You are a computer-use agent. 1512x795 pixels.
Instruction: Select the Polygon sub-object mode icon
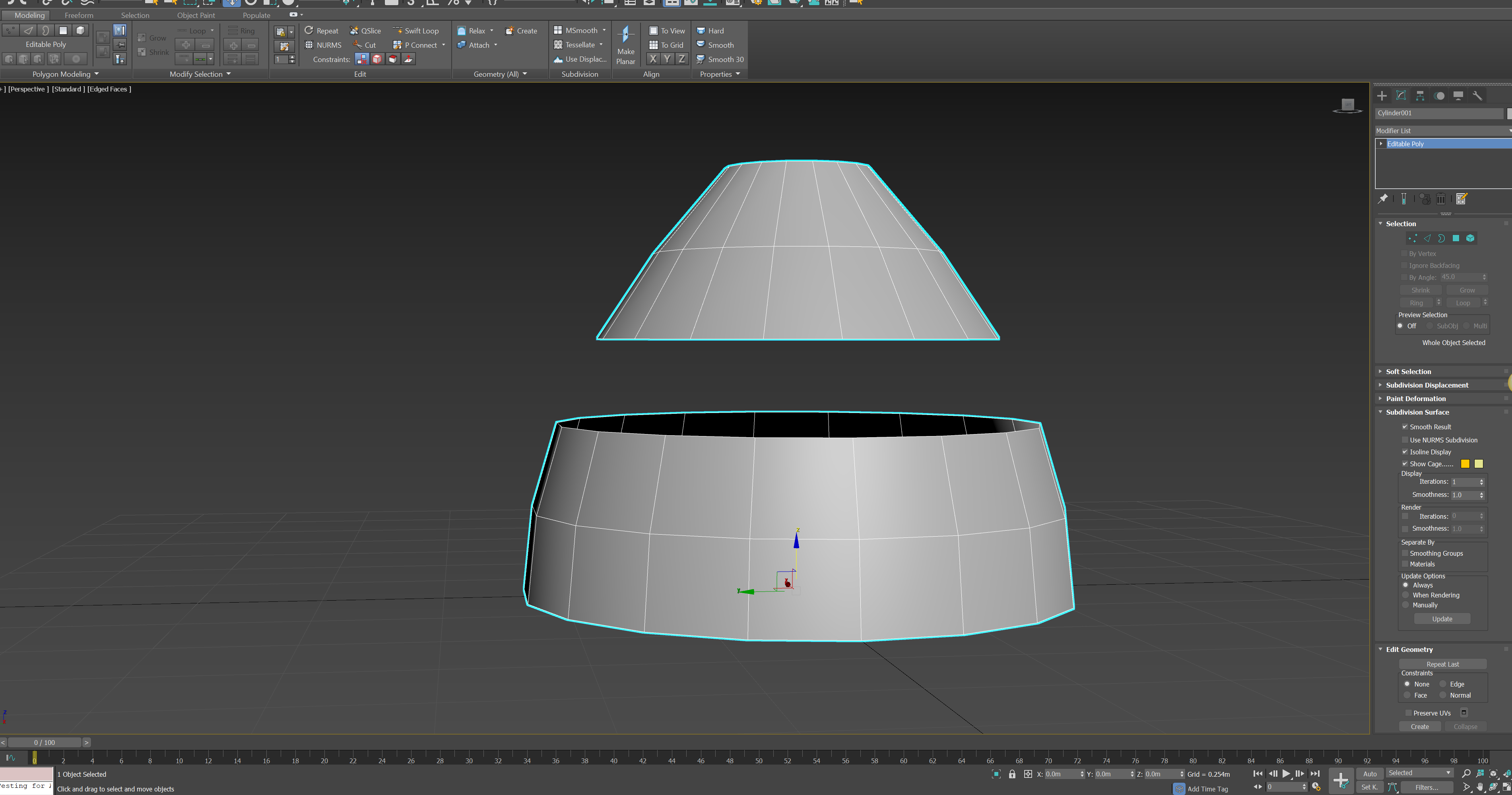click(1456, 238)
